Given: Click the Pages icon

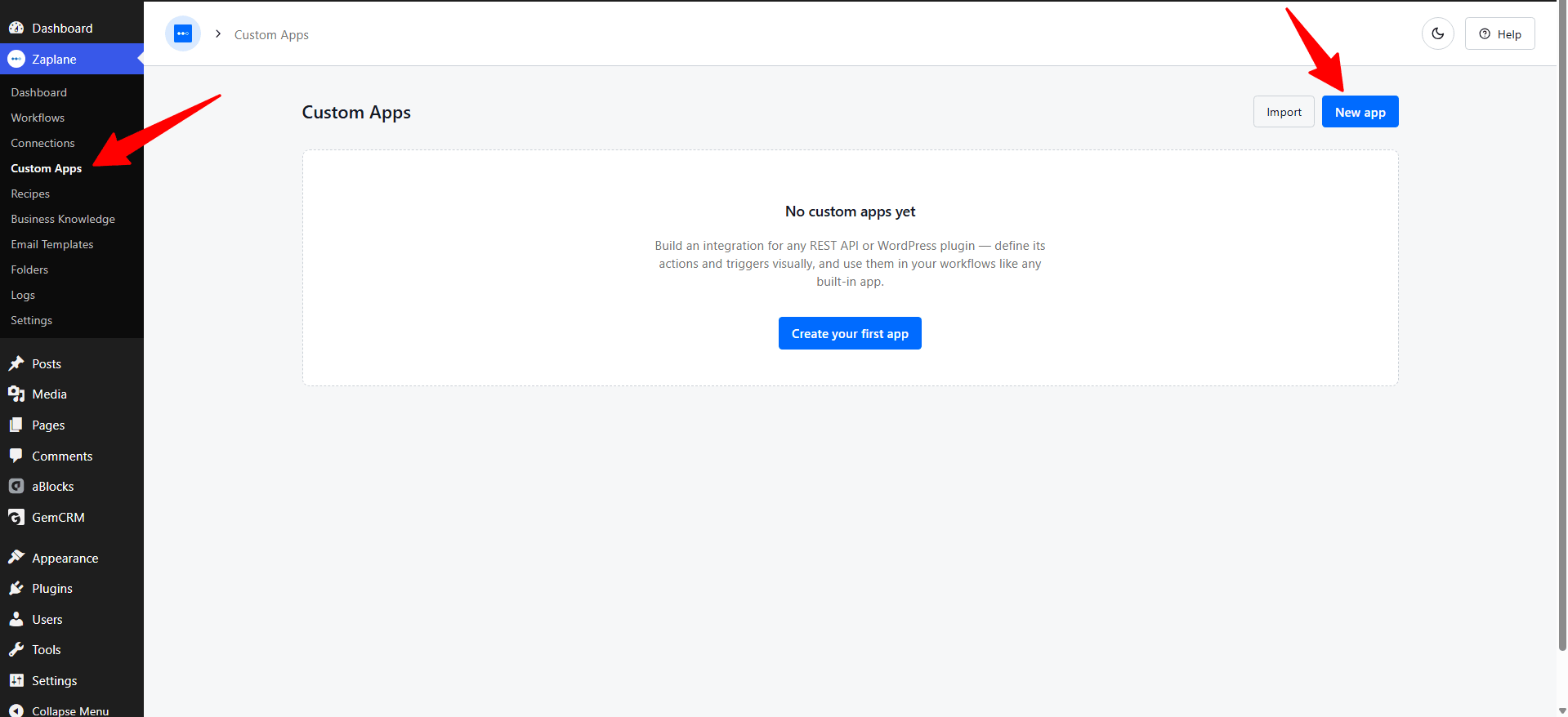Looking at the screenshot, I should point(16,425).
